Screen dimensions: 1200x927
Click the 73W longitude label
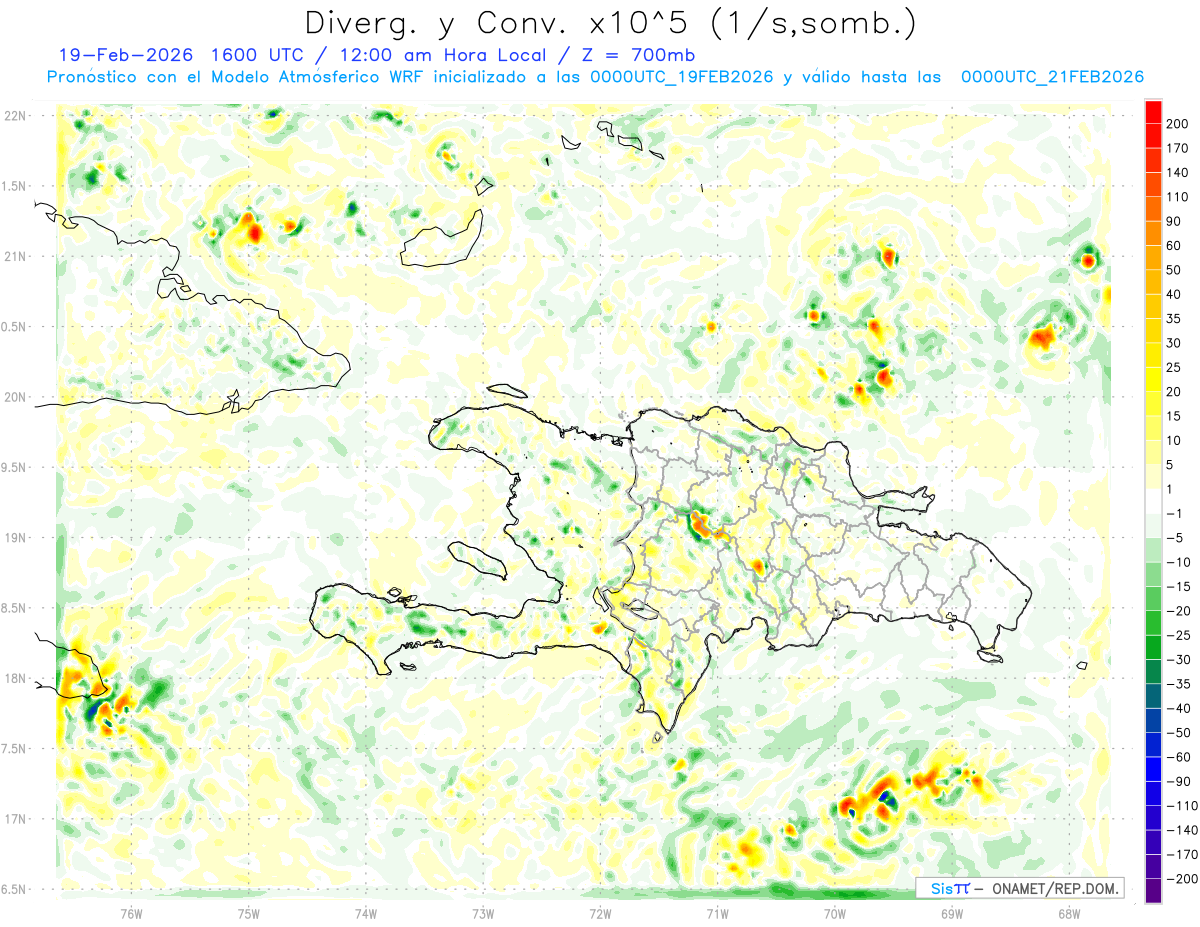pos(483,912)
